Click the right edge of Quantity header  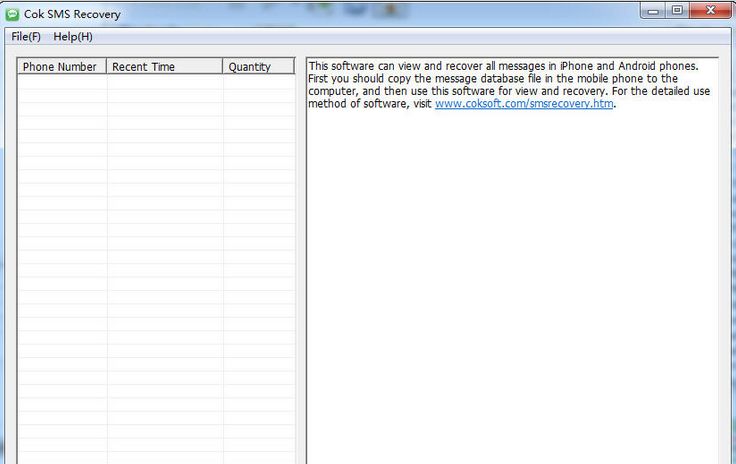[294, 67]
